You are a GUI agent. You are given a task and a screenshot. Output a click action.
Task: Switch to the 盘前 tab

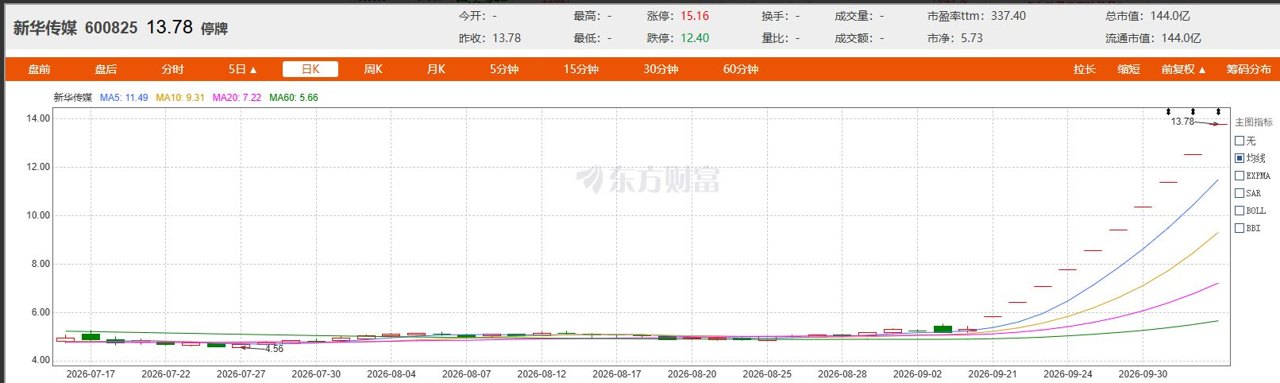click(x=39, y=70)
